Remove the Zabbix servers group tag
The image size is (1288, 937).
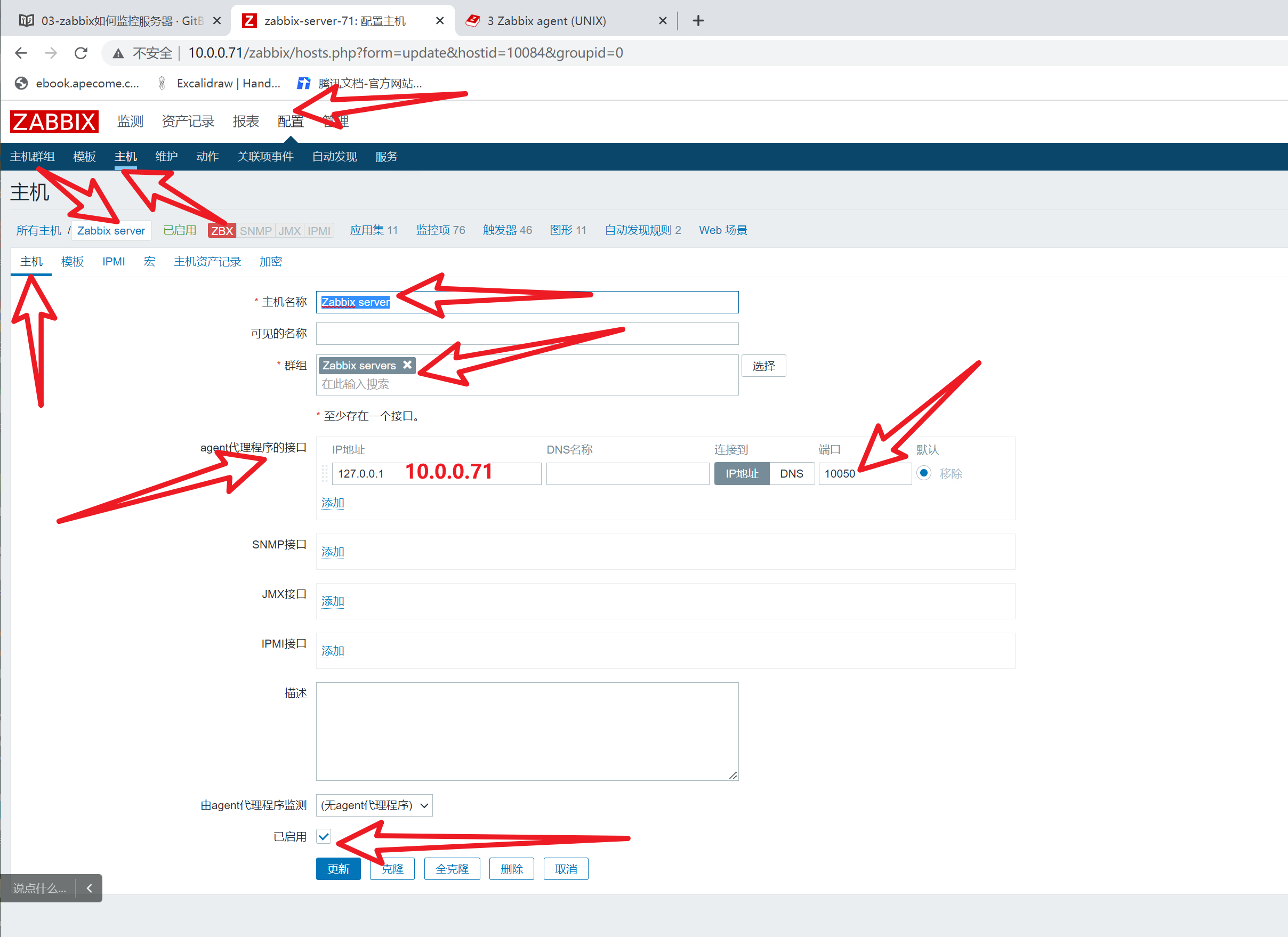pyautogui.click(x=407, y=365)
